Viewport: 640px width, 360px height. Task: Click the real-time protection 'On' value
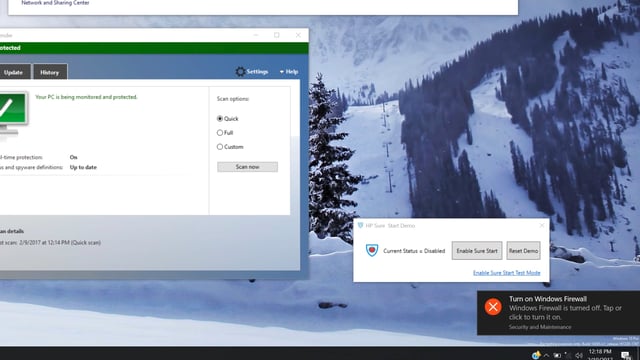point(73,157)
